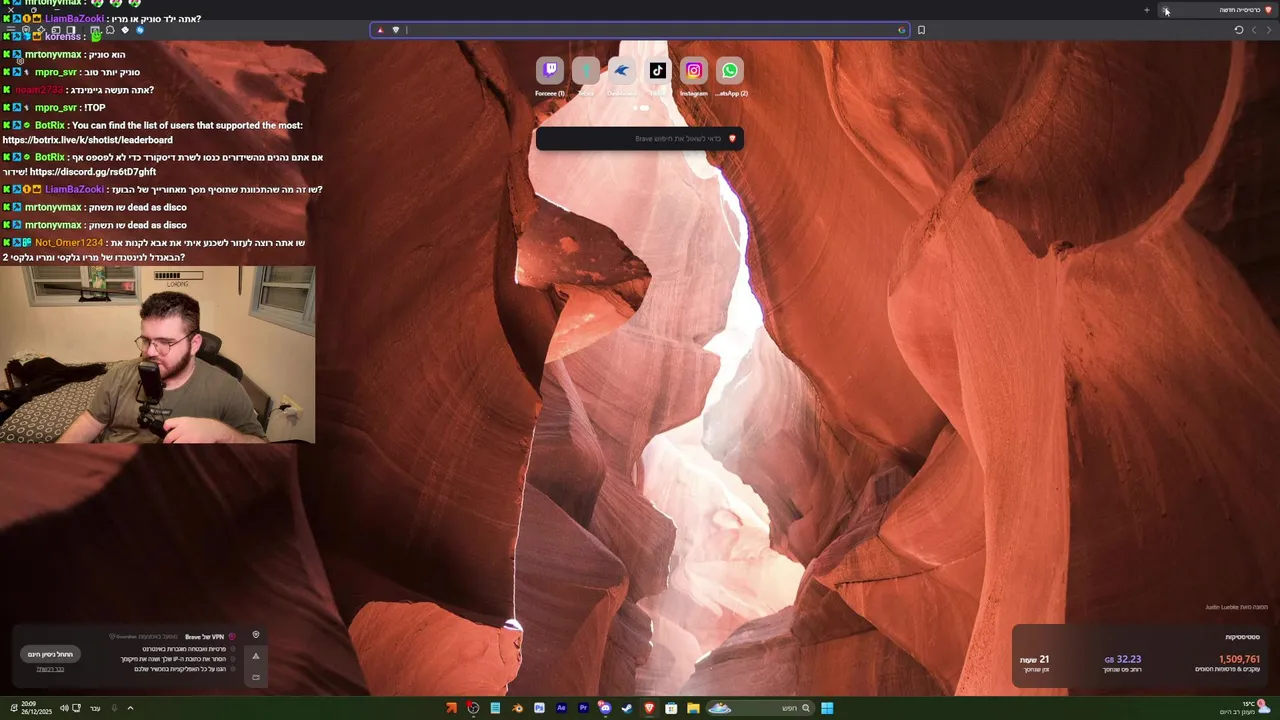The width and height of the screenshot is (1280, 720).
Task: Open the WhatsApp shortcut tile
Action: 730,70
